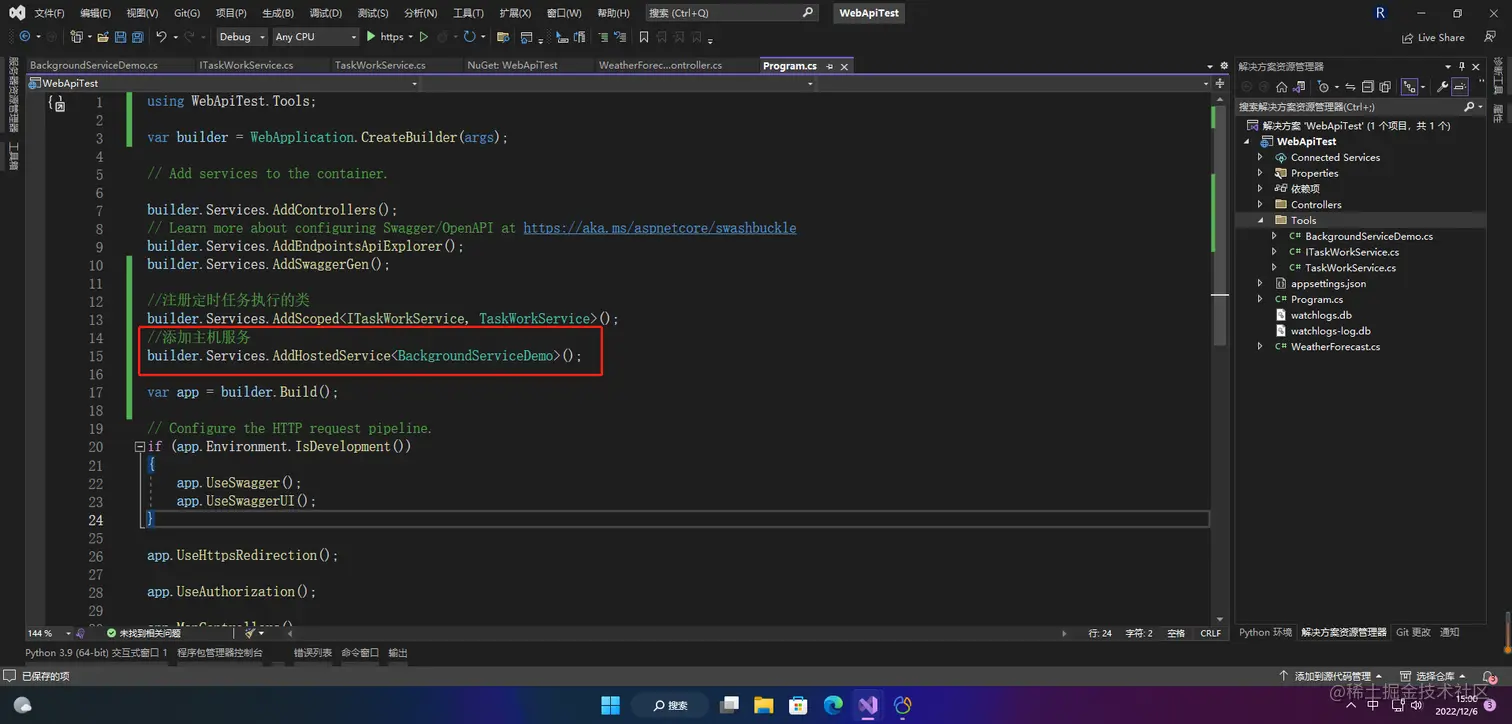Open File Explorer from the taskbar
The height and width of the screenshot is (724, 1512).
(764, 705)
